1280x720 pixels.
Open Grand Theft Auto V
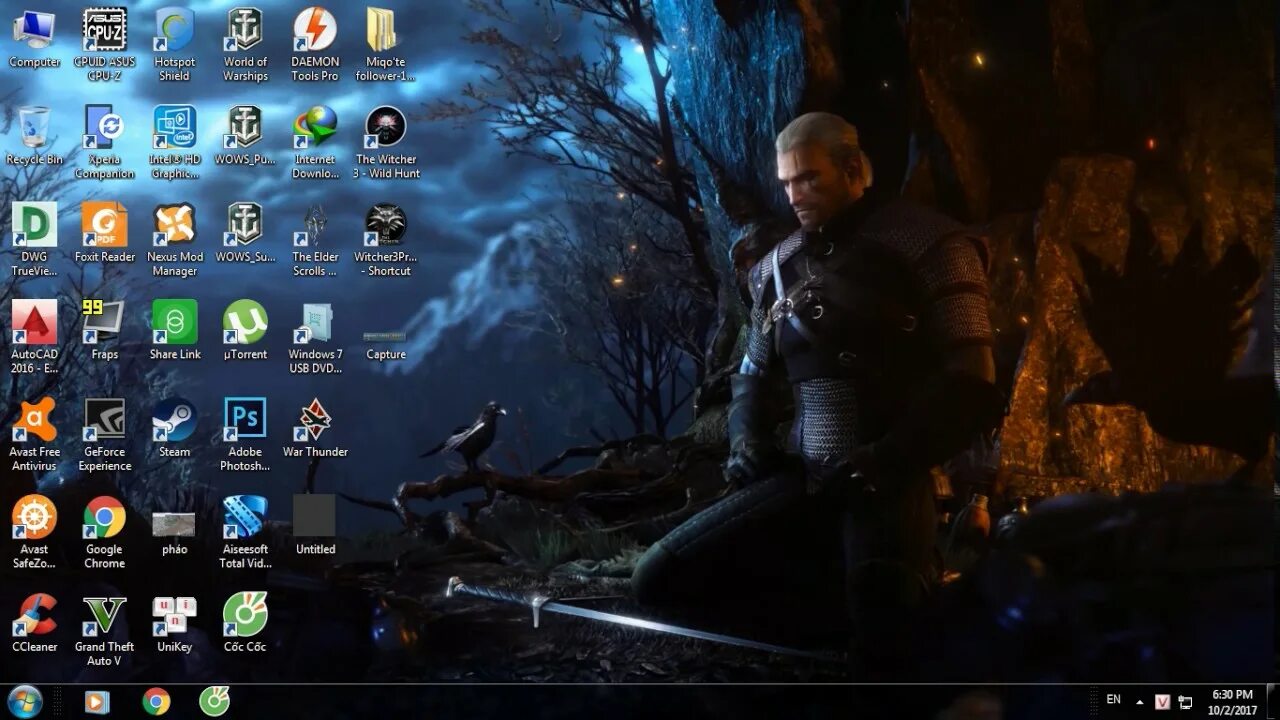104,629
